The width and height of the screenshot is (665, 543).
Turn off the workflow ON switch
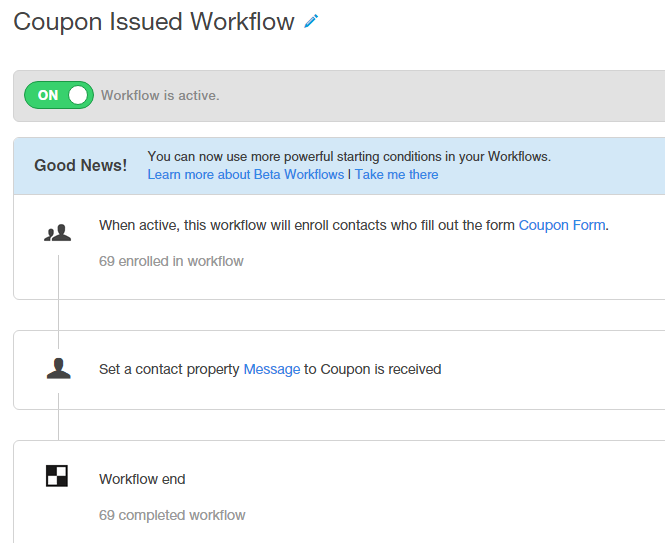[59, 95]
